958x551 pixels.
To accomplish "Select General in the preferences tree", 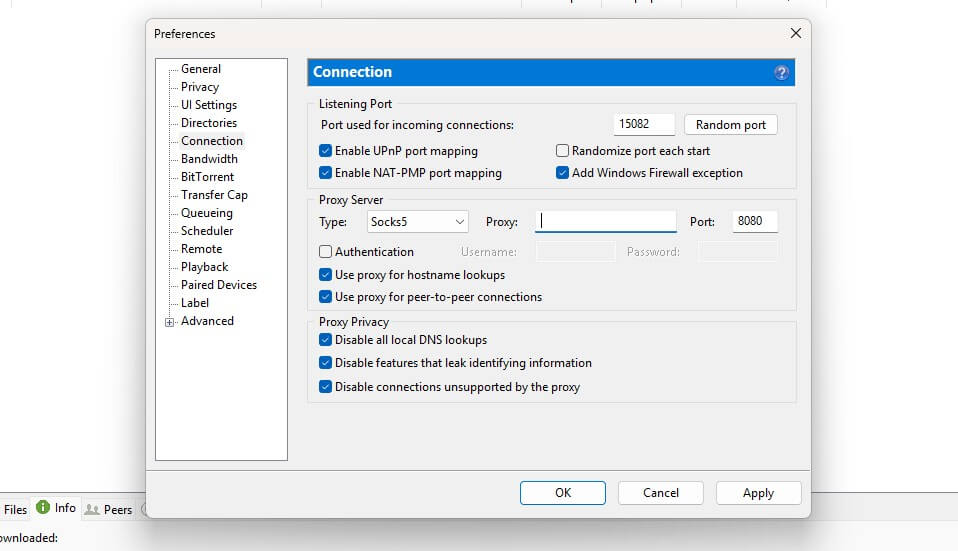I will (x=201, y=69).
